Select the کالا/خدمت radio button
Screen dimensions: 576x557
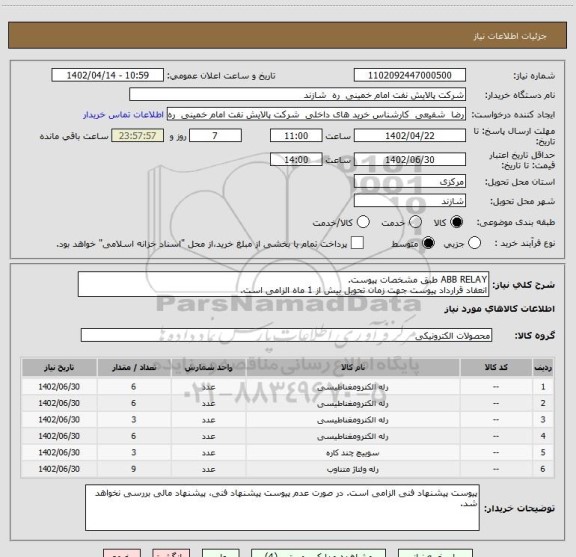point(363,222)
